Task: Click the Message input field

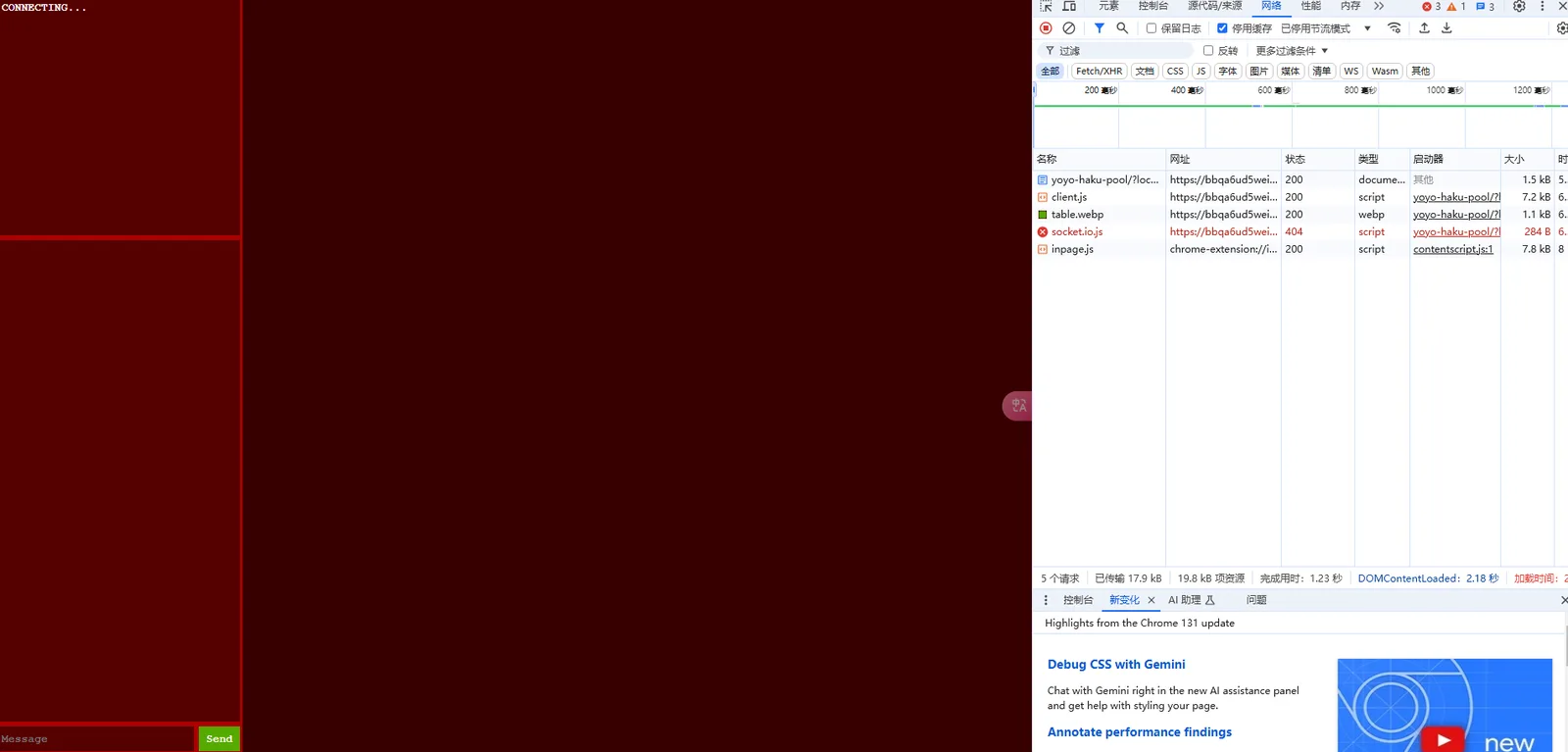Action: 97,739
